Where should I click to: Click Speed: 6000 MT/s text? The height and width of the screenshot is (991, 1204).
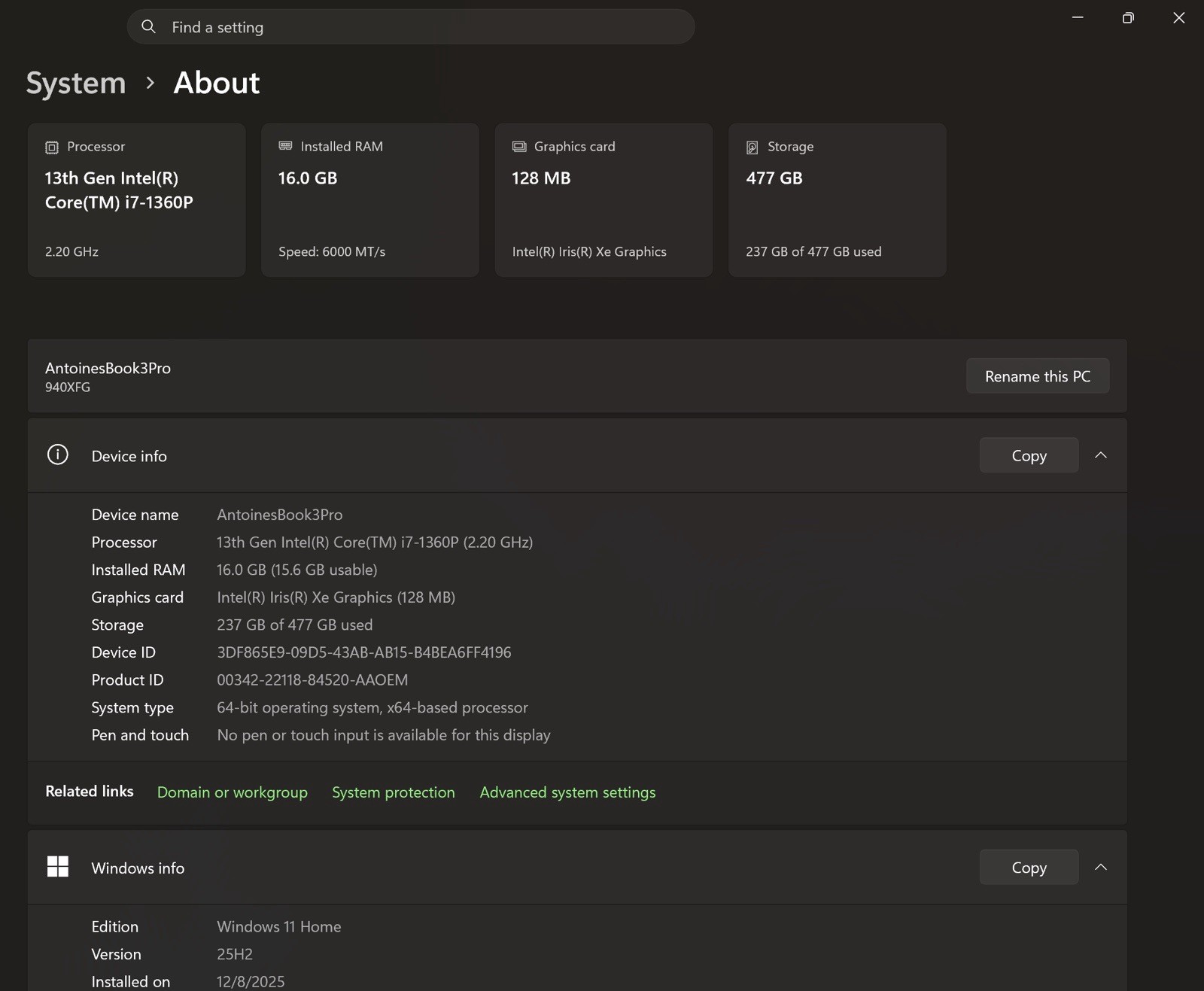click(332, 252)
